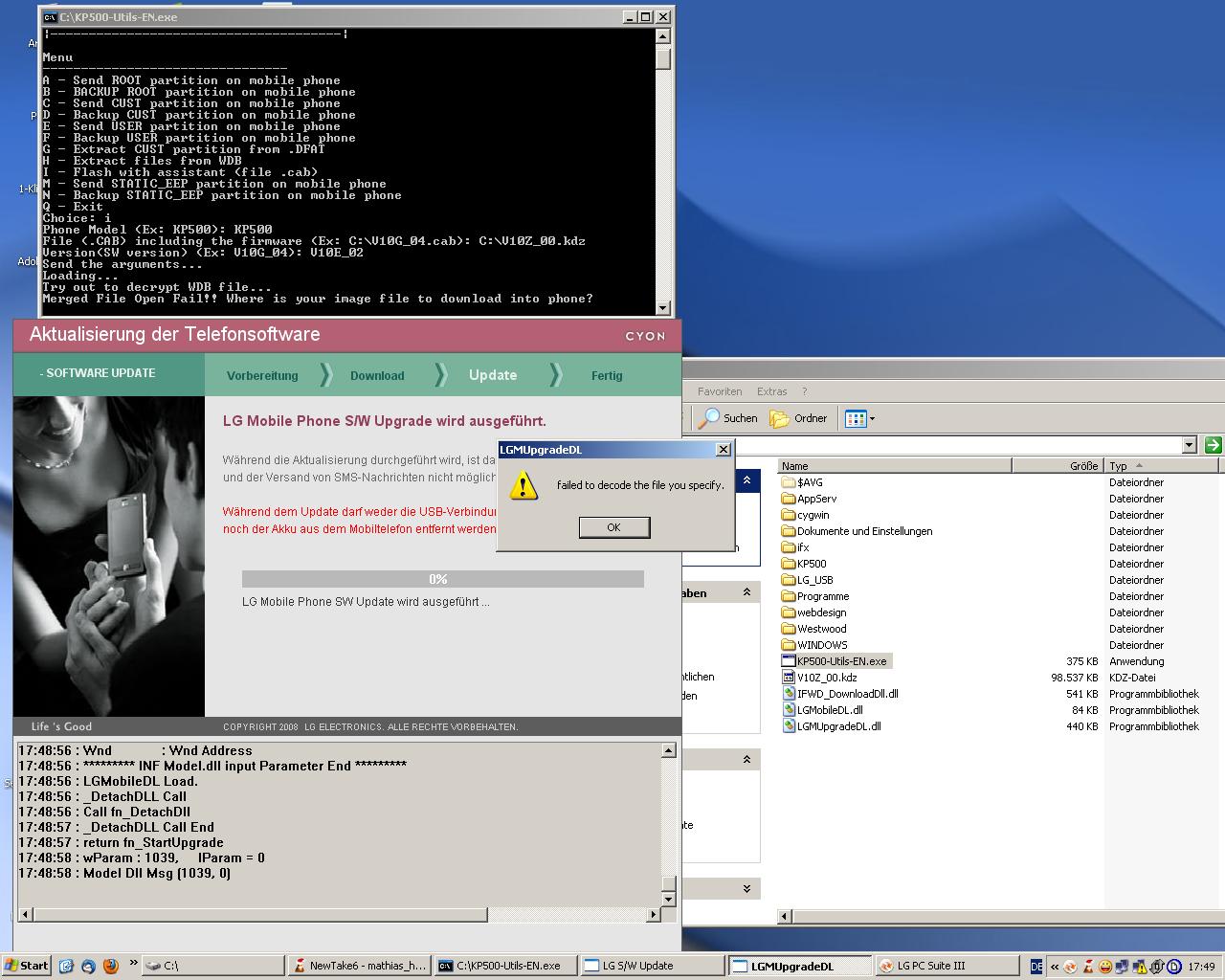Select KP500-Utils-EN.exe application icon
The height and width of the screenshot is (980, 1225).
pyautogui.click(x=789, y=661)
